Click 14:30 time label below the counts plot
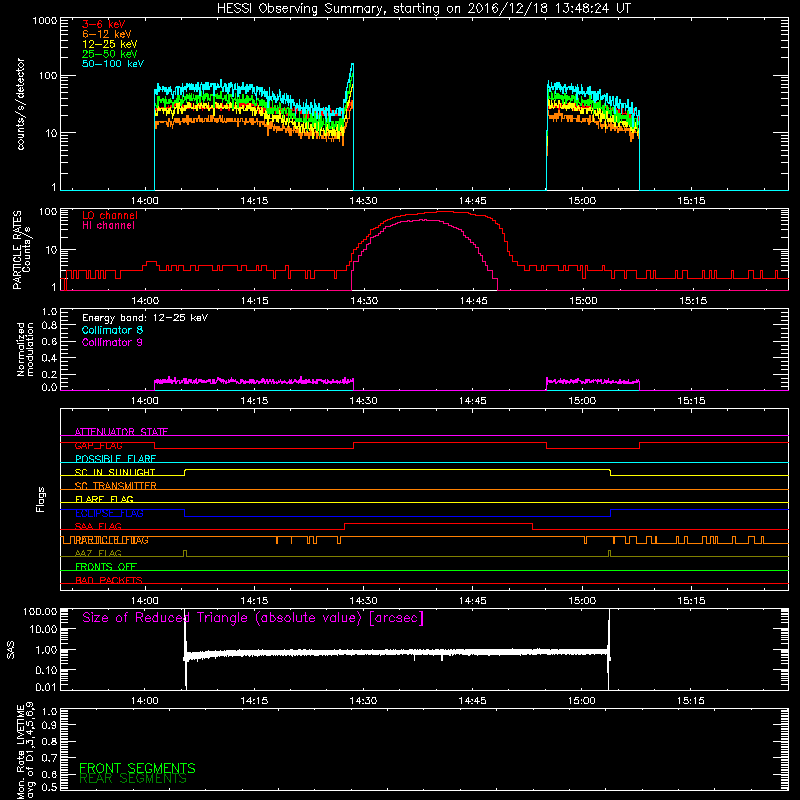This screenshot has height=800, width=800. 363,201
